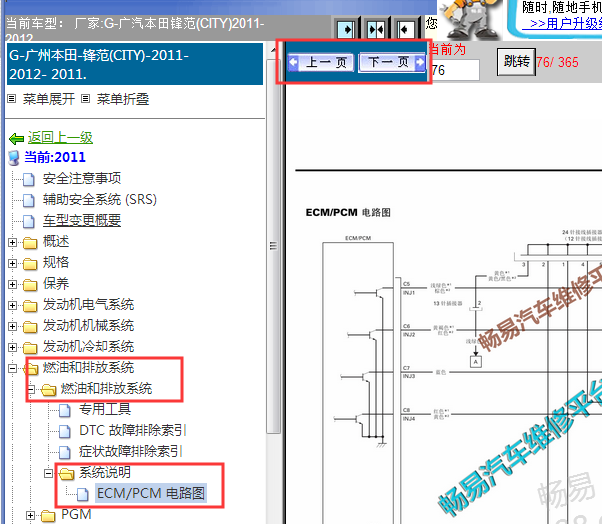Click ECM/PCM 电路图 page icon
Viewport: 602px width, 524px height.
(83, 494)
